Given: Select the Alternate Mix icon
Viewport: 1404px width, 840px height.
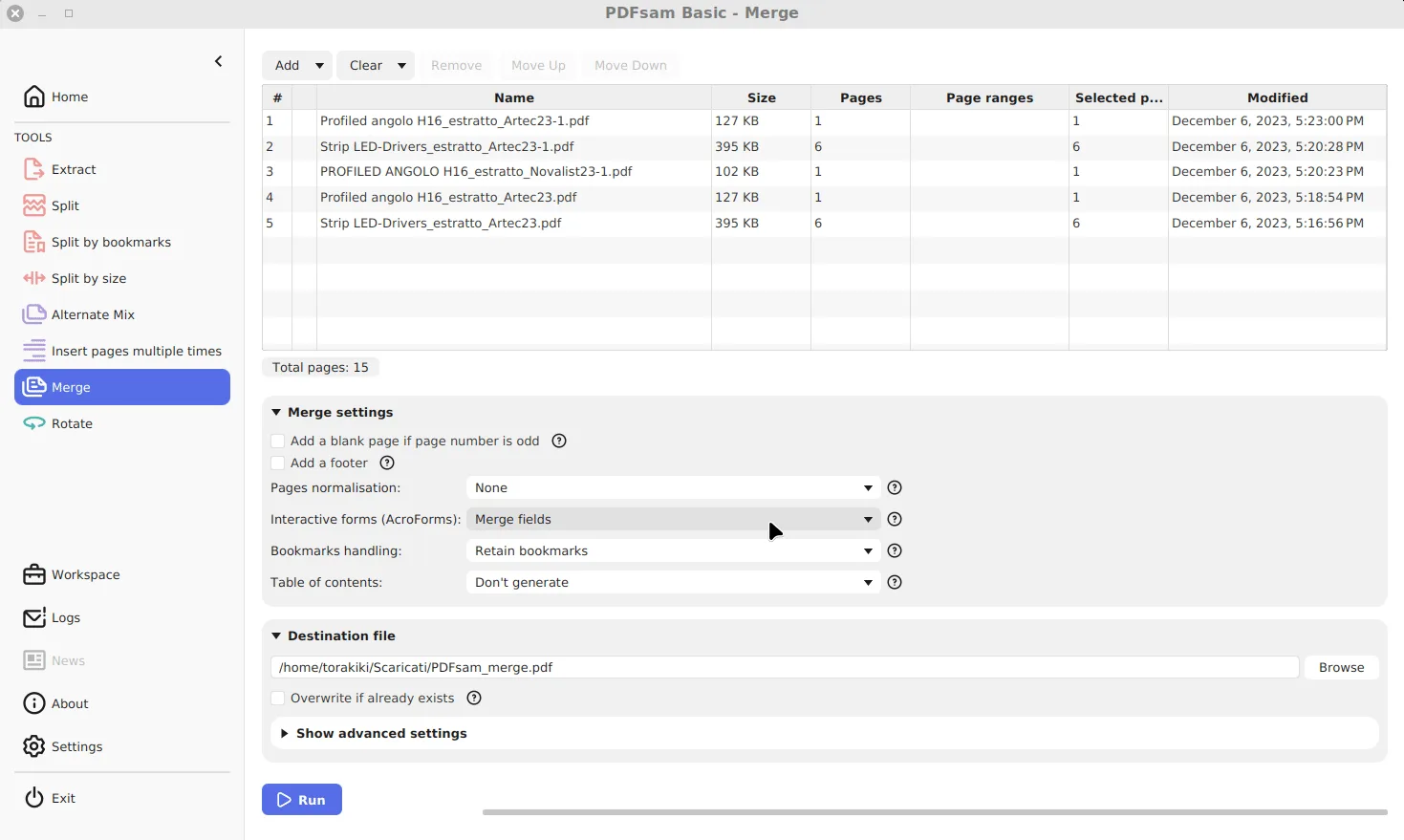Looking at the screenshot, I should click(x=34, y=314).
